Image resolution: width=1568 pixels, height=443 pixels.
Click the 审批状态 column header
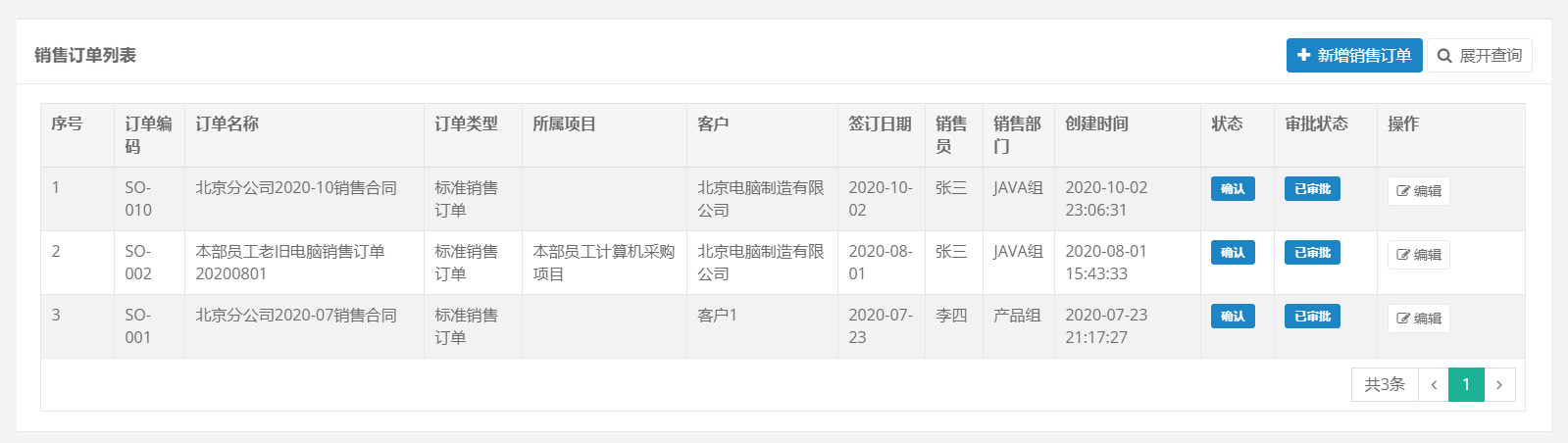click(x=1316, y=124)
